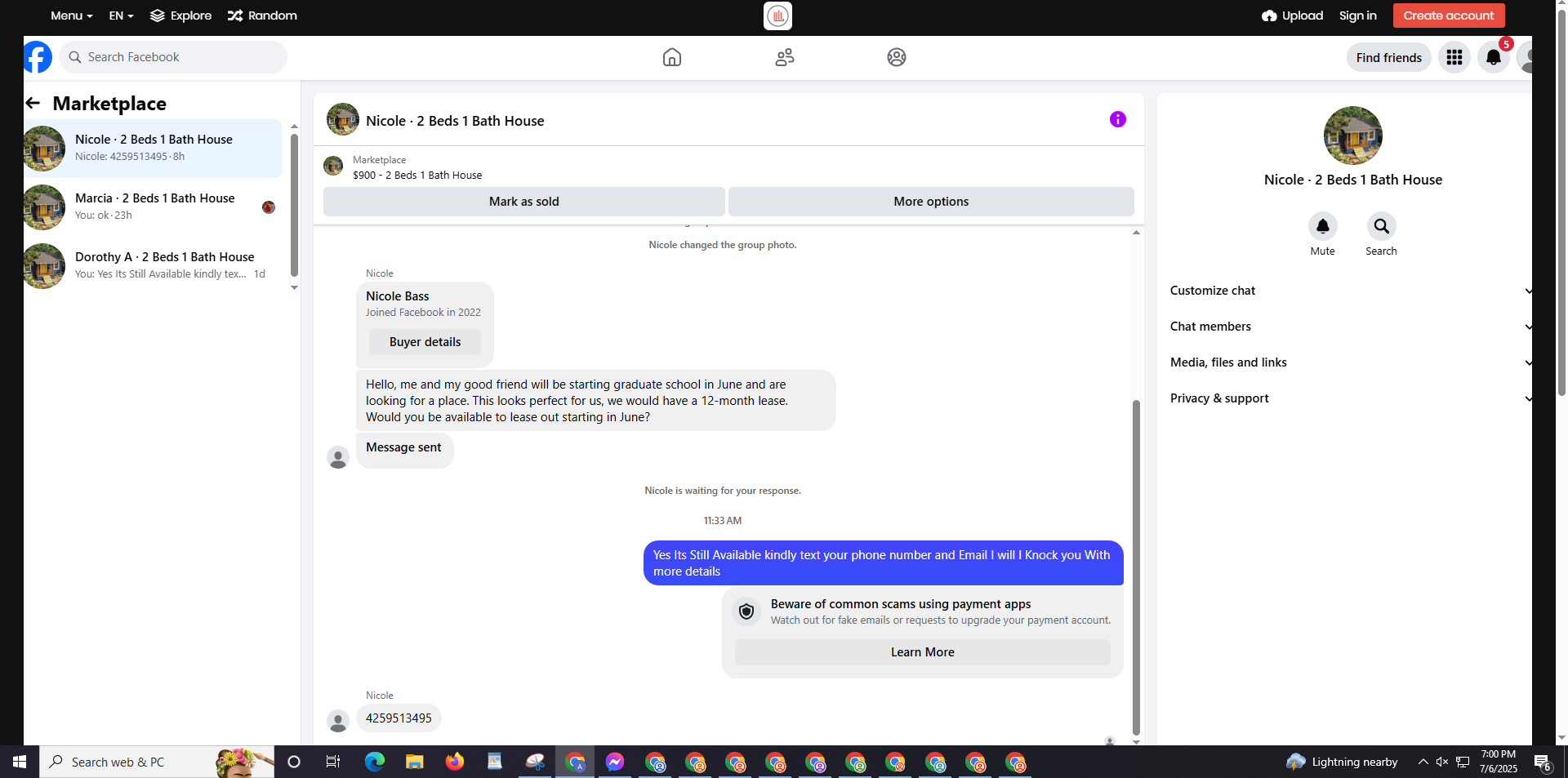The image size is (1568, 778).
Task: Open the Facebook logo home link
Action: click(38, 57)
